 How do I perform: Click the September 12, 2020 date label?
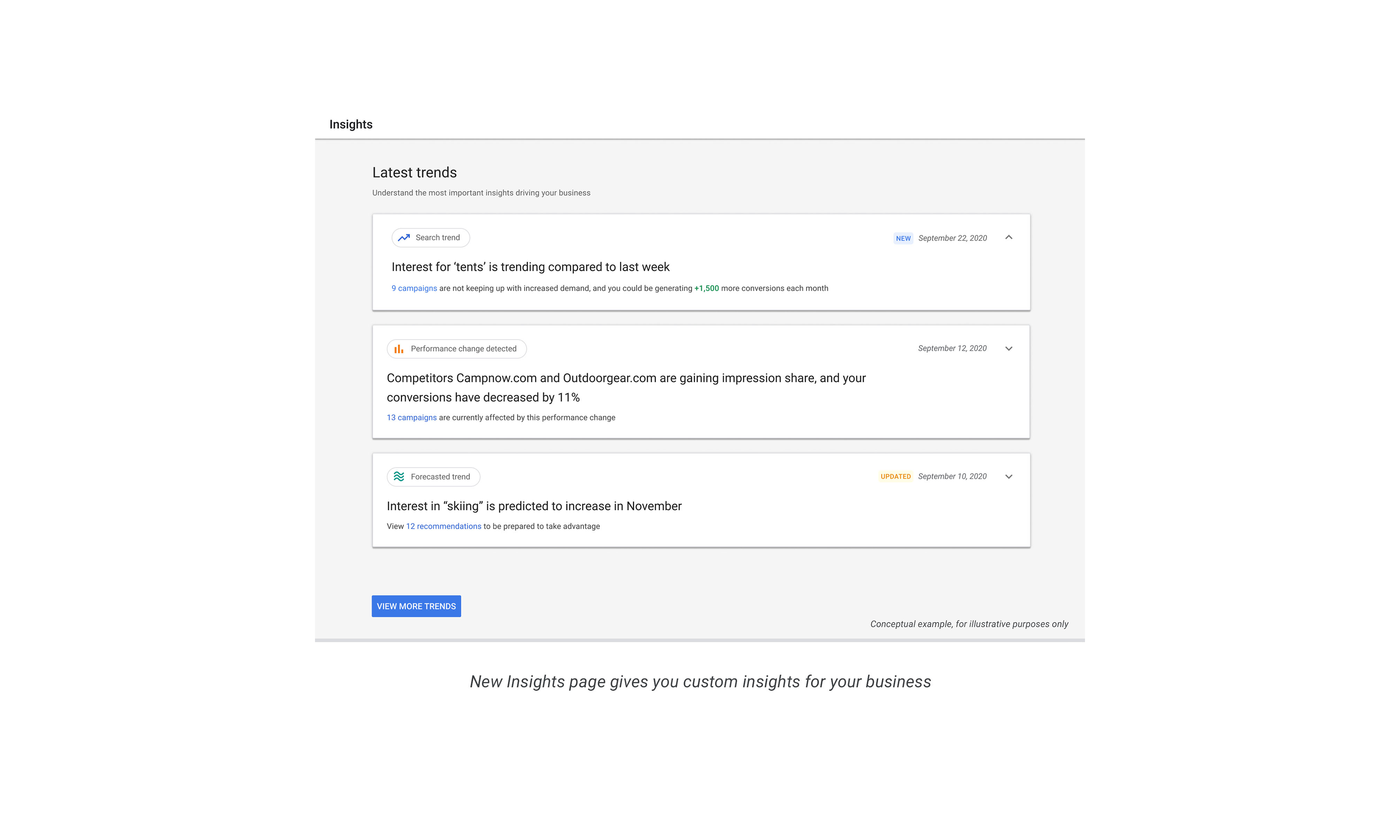coord(952,348)
